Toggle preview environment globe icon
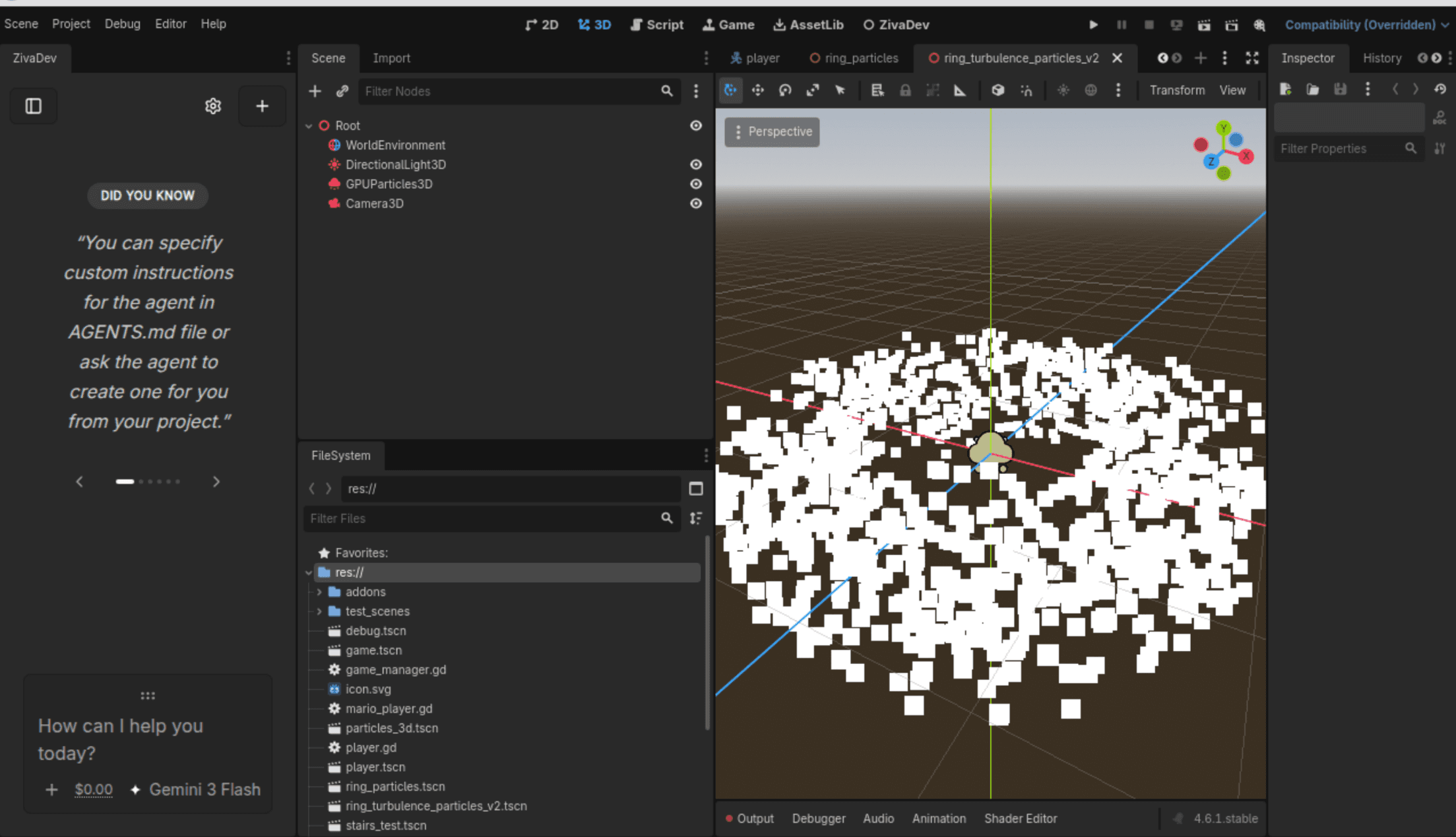1456x837 pixels. 1091,90
